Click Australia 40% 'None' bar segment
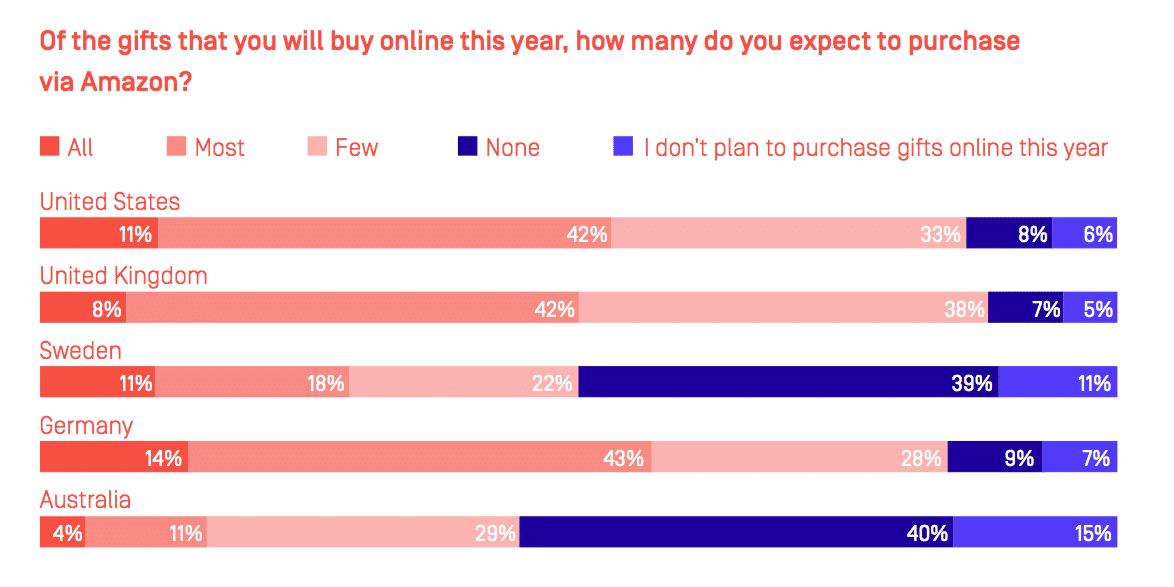The image size is (1174, 587). 735,533
